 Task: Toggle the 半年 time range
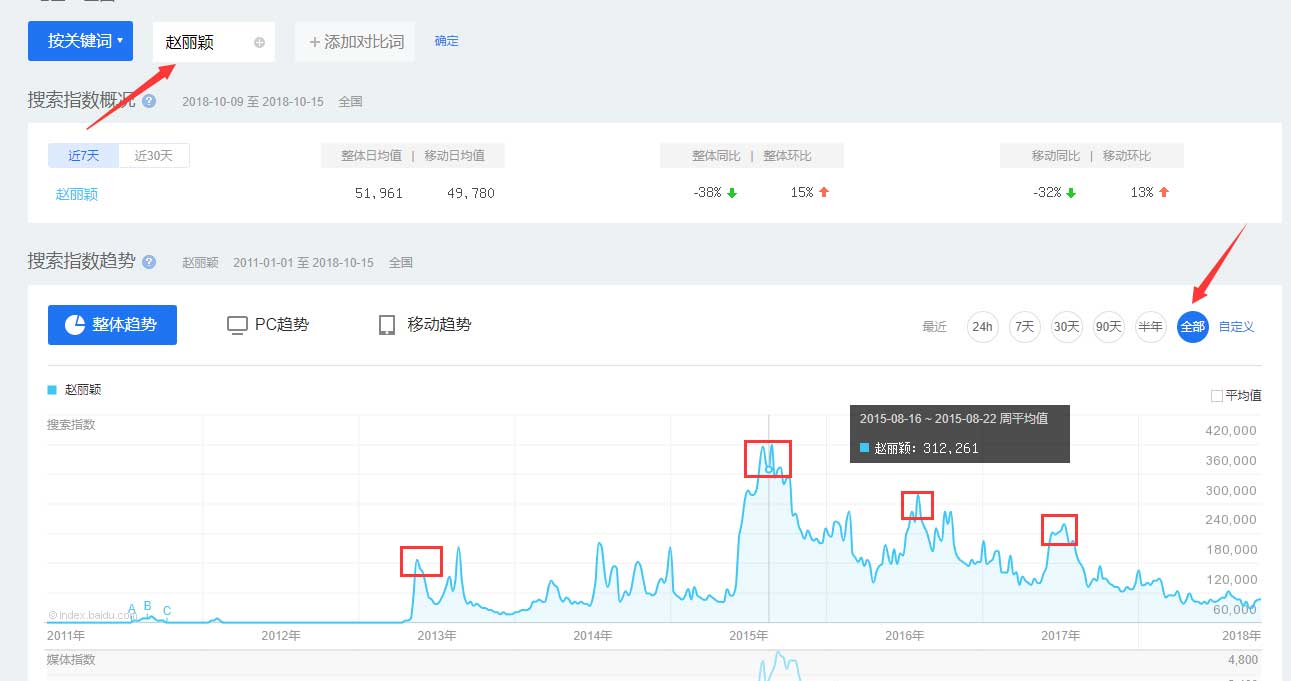click(x=1150, y=326)
